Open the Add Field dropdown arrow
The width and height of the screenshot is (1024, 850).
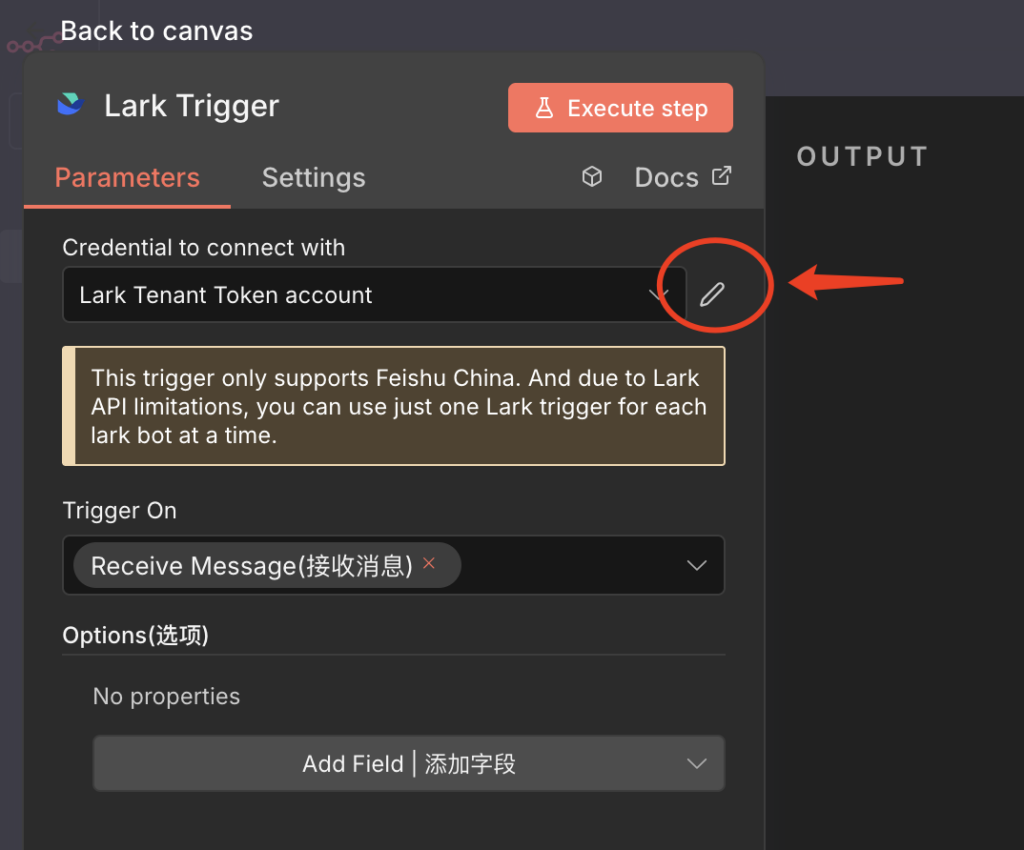coord(696,764)
